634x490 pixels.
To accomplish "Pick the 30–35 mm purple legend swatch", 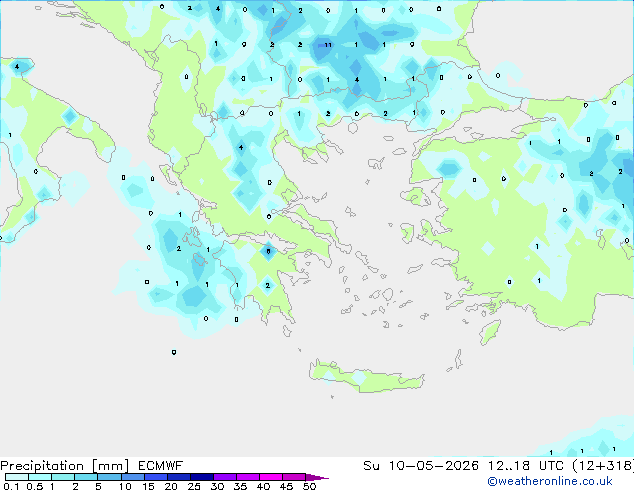I will pos(224,477).
